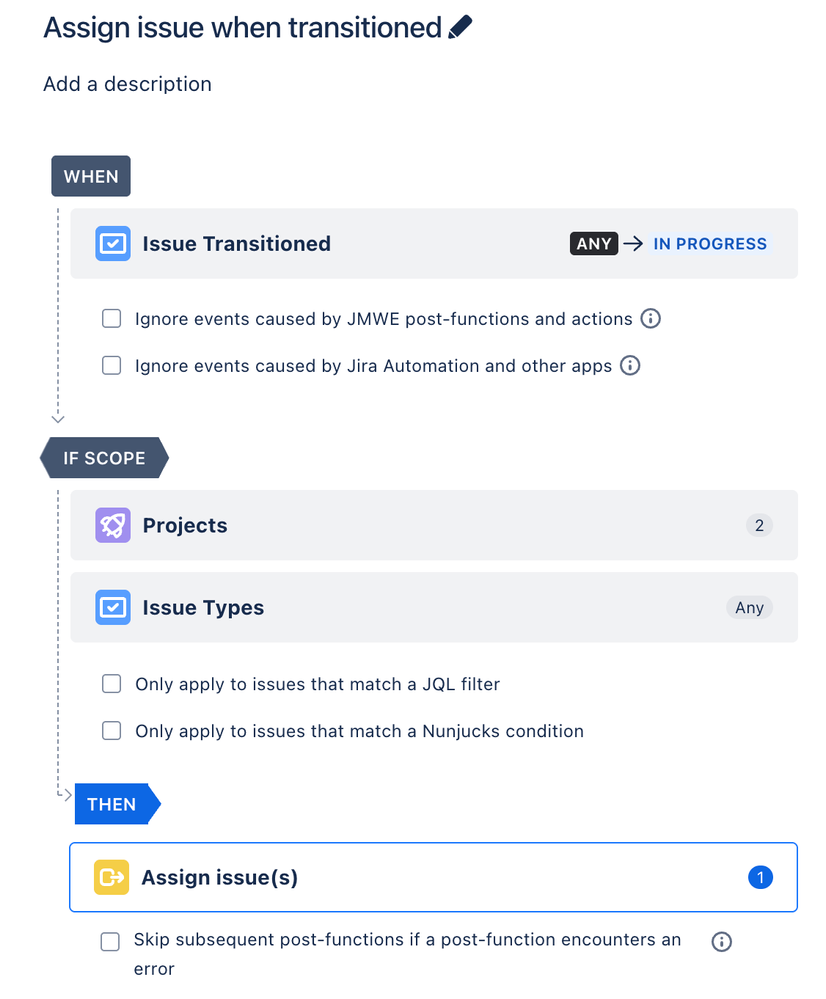The height and width of the screenshot is (999, 826).
Task: Select the ANY status badge
Action: point(594,243)
